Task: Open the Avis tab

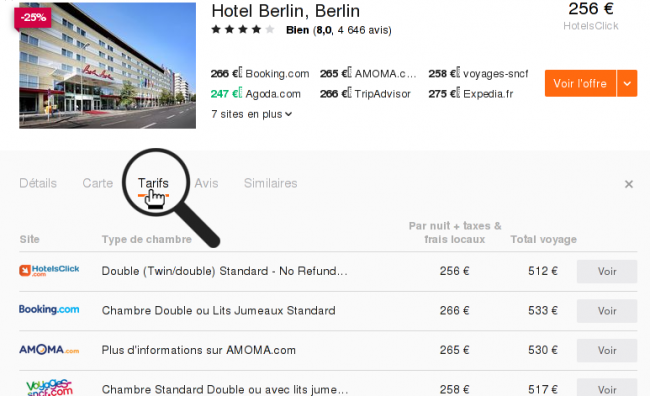Action: pos(206,183)
